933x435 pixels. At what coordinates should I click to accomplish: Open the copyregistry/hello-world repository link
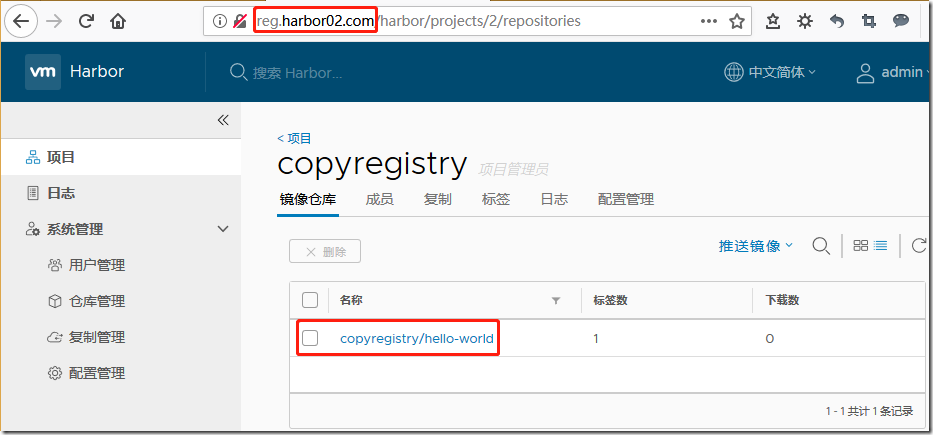(417, 338)
